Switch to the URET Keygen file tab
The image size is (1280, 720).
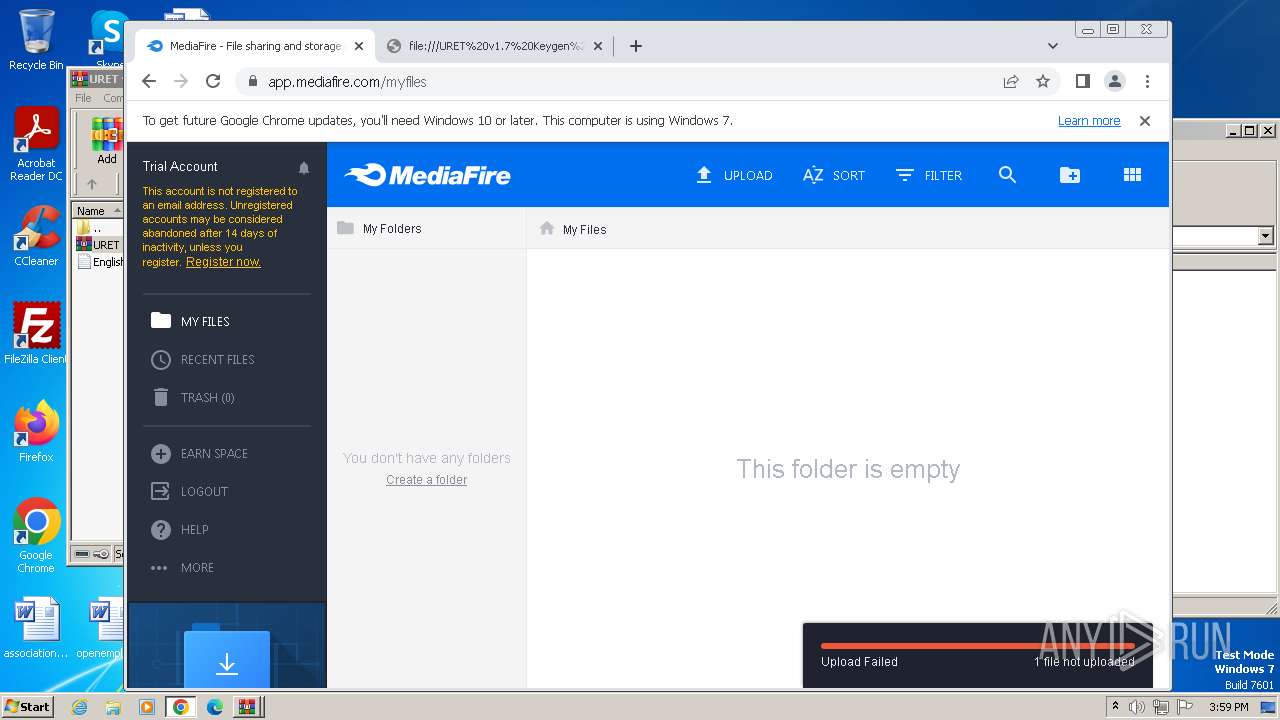coord(496,46)
